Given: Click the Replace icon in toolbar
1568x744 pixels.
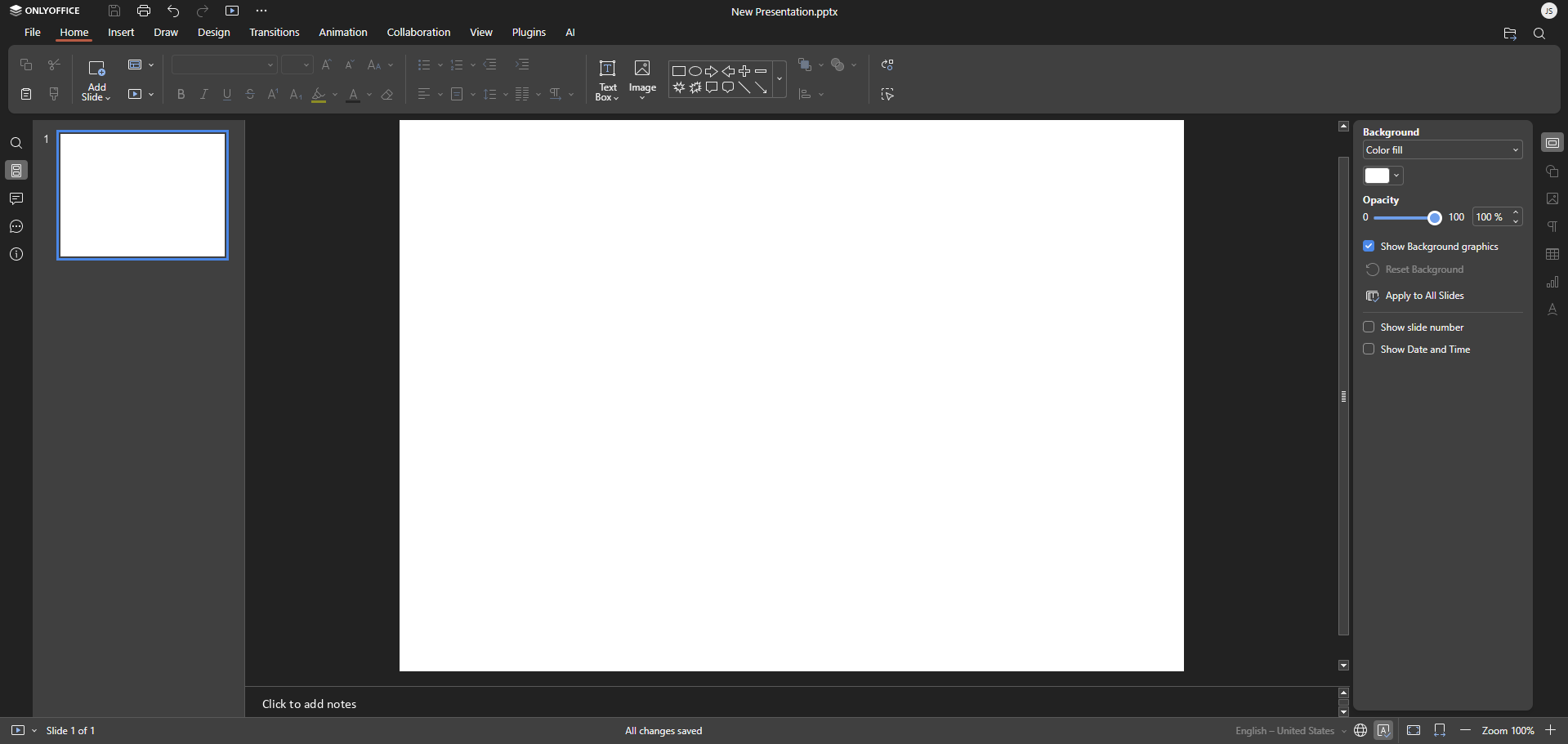Looking at the screenshot, I should 887,65.
